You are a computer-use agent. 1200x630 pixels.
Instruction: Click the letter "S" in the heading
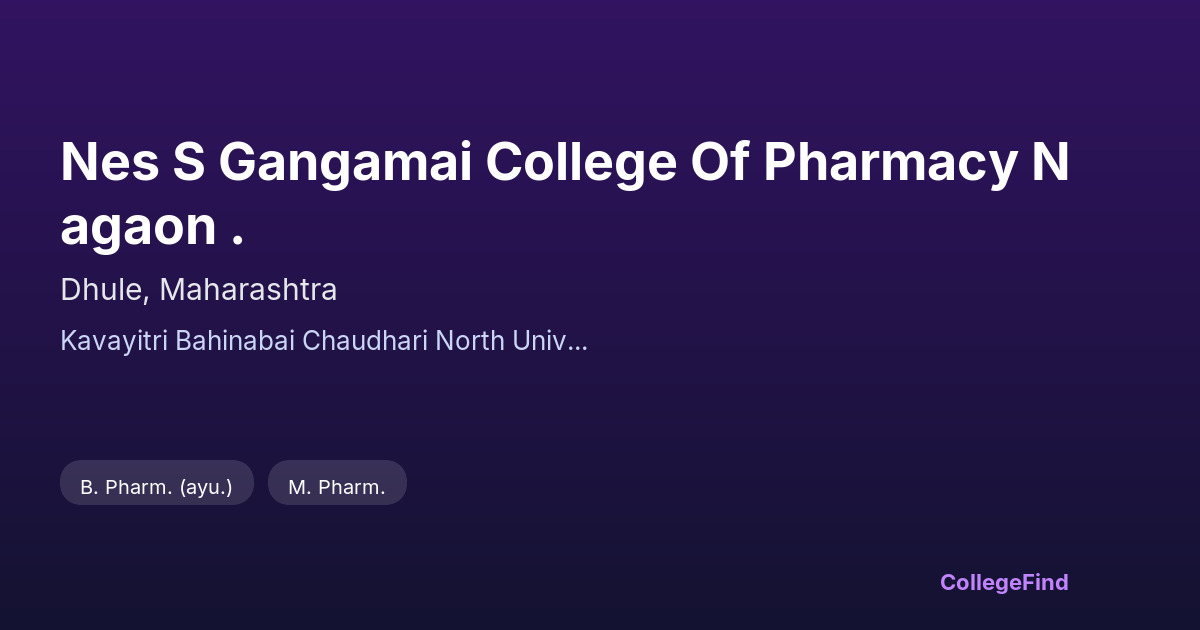188,162
